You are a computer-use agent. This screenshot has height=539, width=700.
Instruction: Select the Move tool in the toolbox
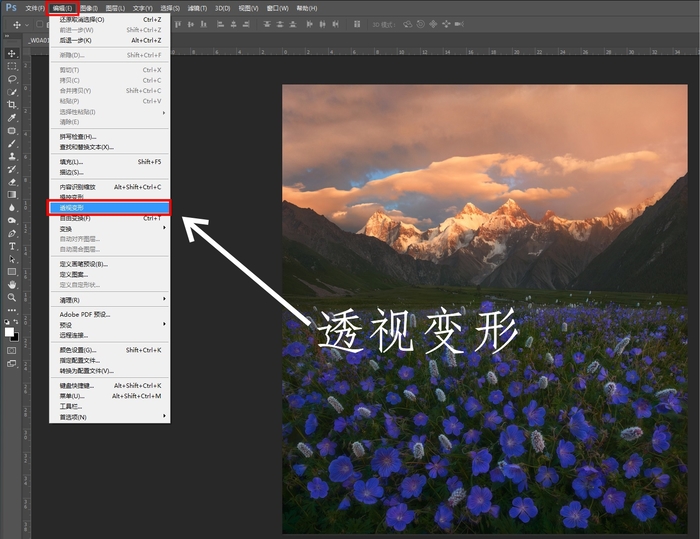(x=12, y=53)
